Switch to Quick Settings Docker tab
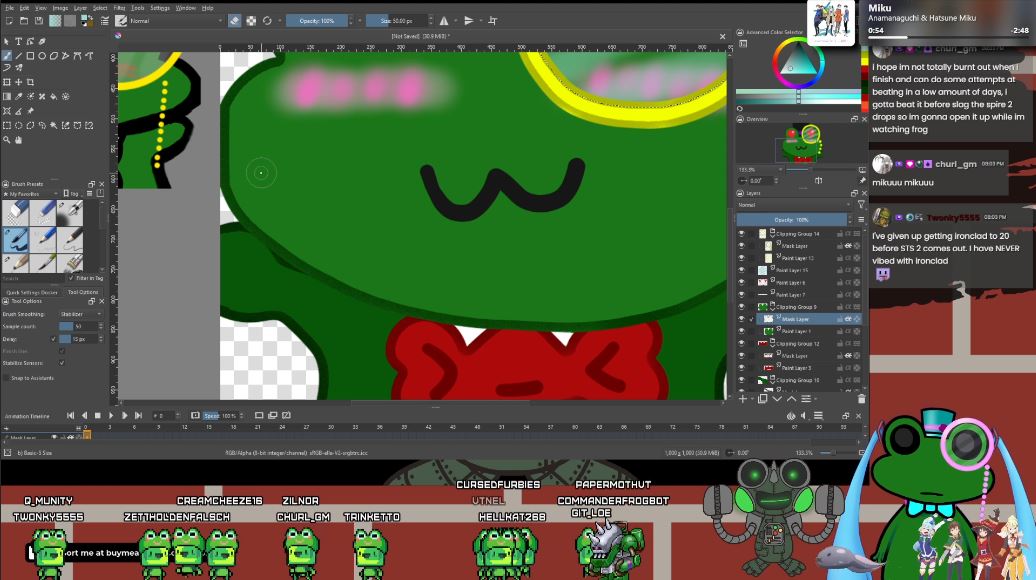Screen dimensions: 1036x580 coord(32,292)
